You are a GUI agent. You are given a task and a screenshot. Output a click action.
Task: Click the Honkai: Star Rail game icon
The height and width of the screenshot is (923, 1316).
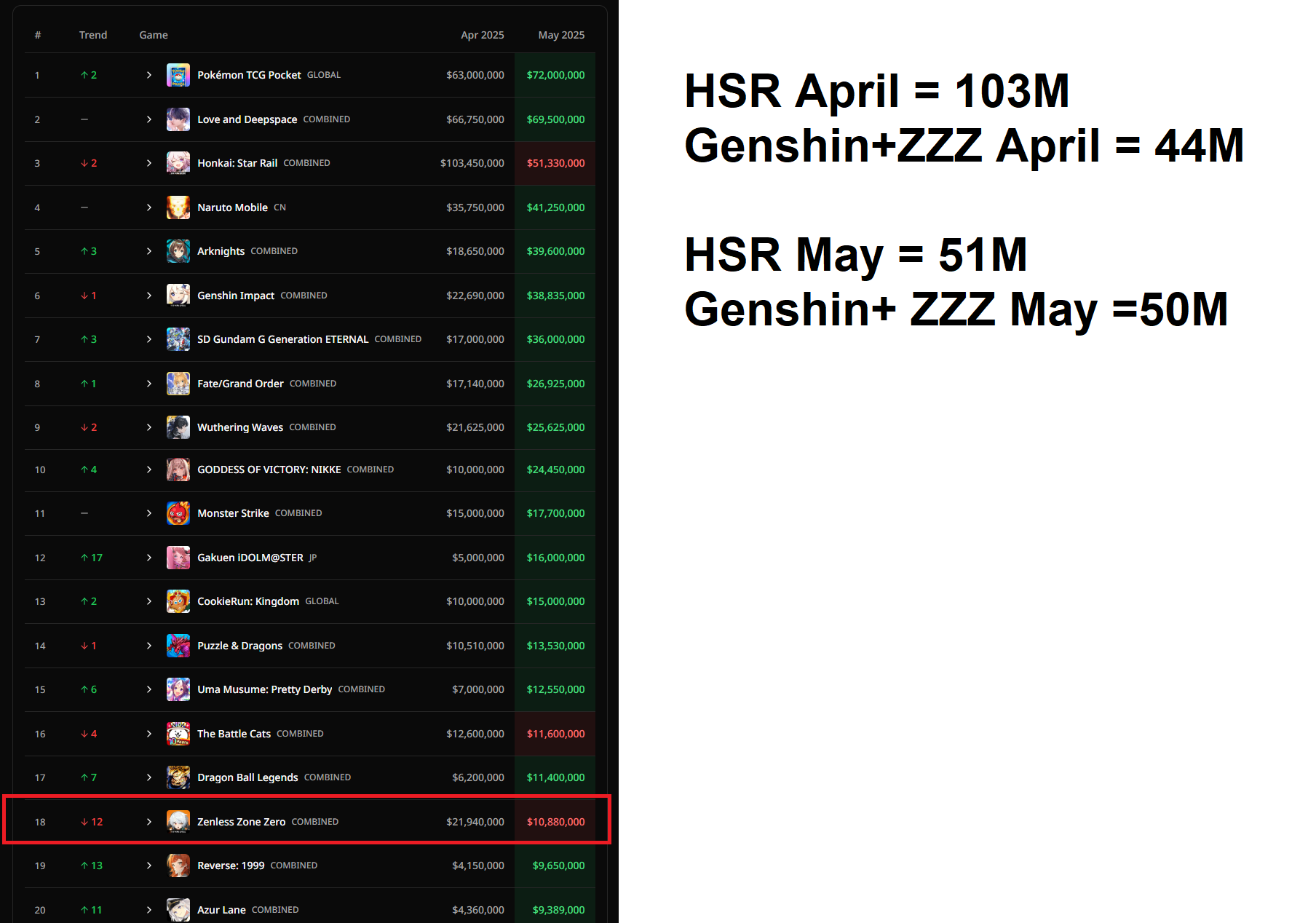coord(178,163)
